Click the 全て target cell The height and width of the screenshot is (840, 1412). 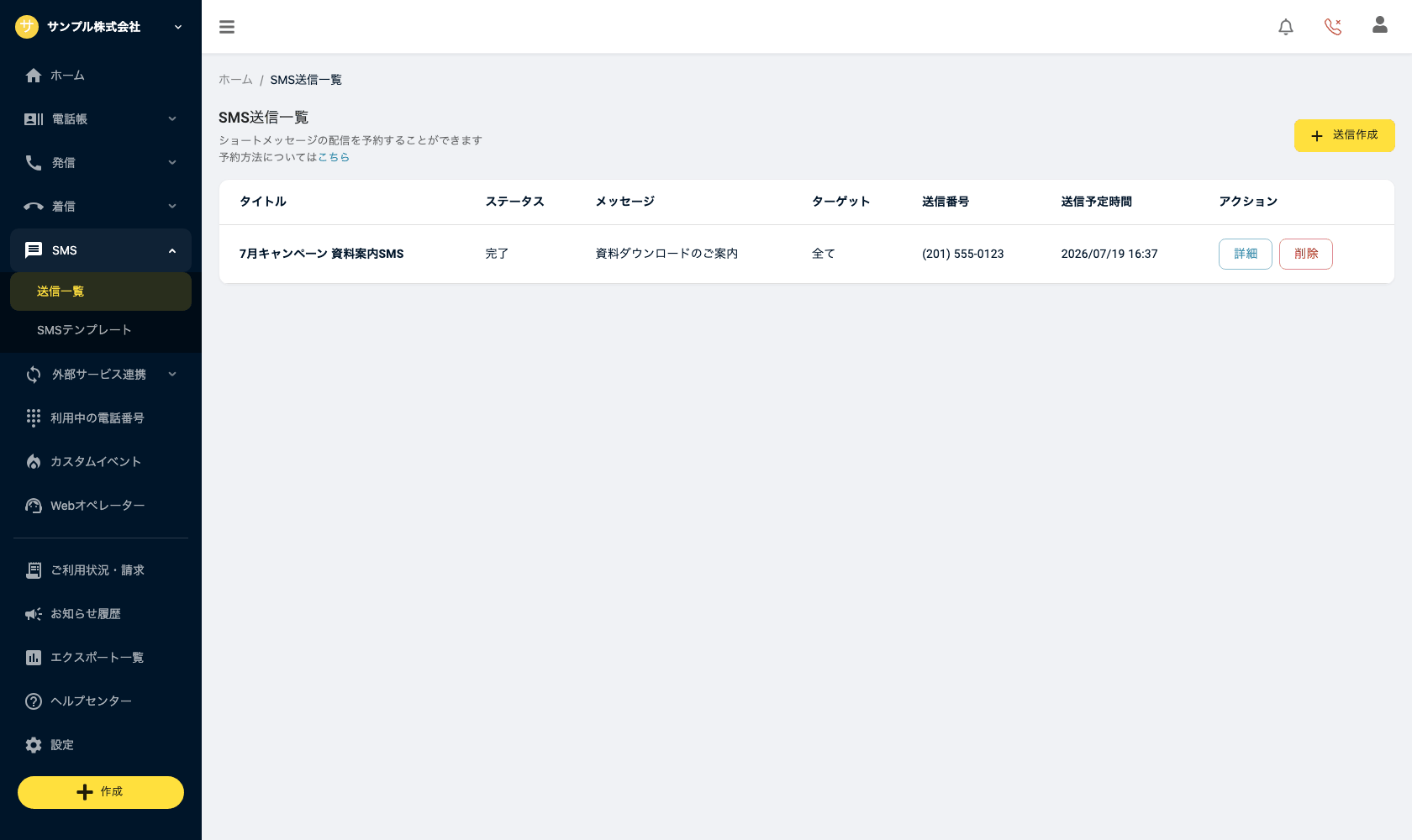(x=824, y=254)
